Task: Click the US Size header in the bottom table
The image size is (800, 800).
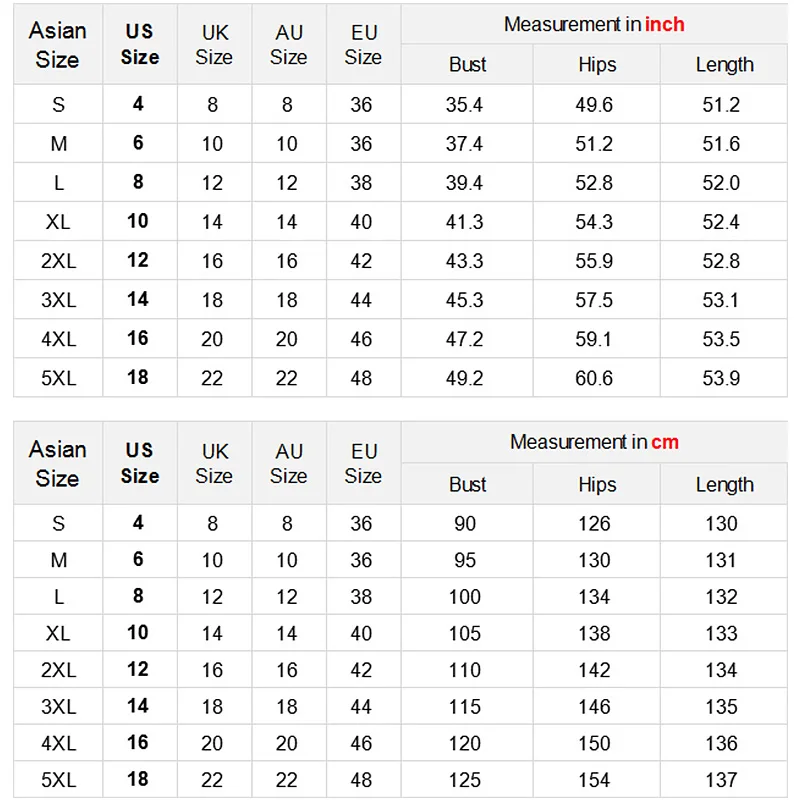Action: pyautogui.click(x=139, y=463)
